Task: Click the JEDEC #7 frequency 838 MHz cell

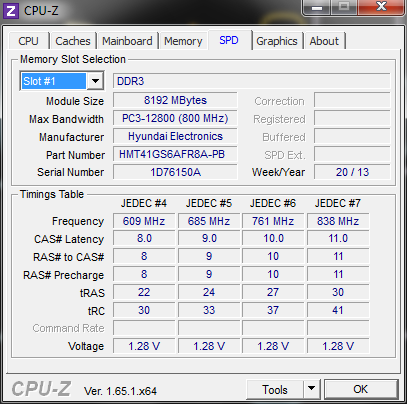Action: (x=338, y=221)
